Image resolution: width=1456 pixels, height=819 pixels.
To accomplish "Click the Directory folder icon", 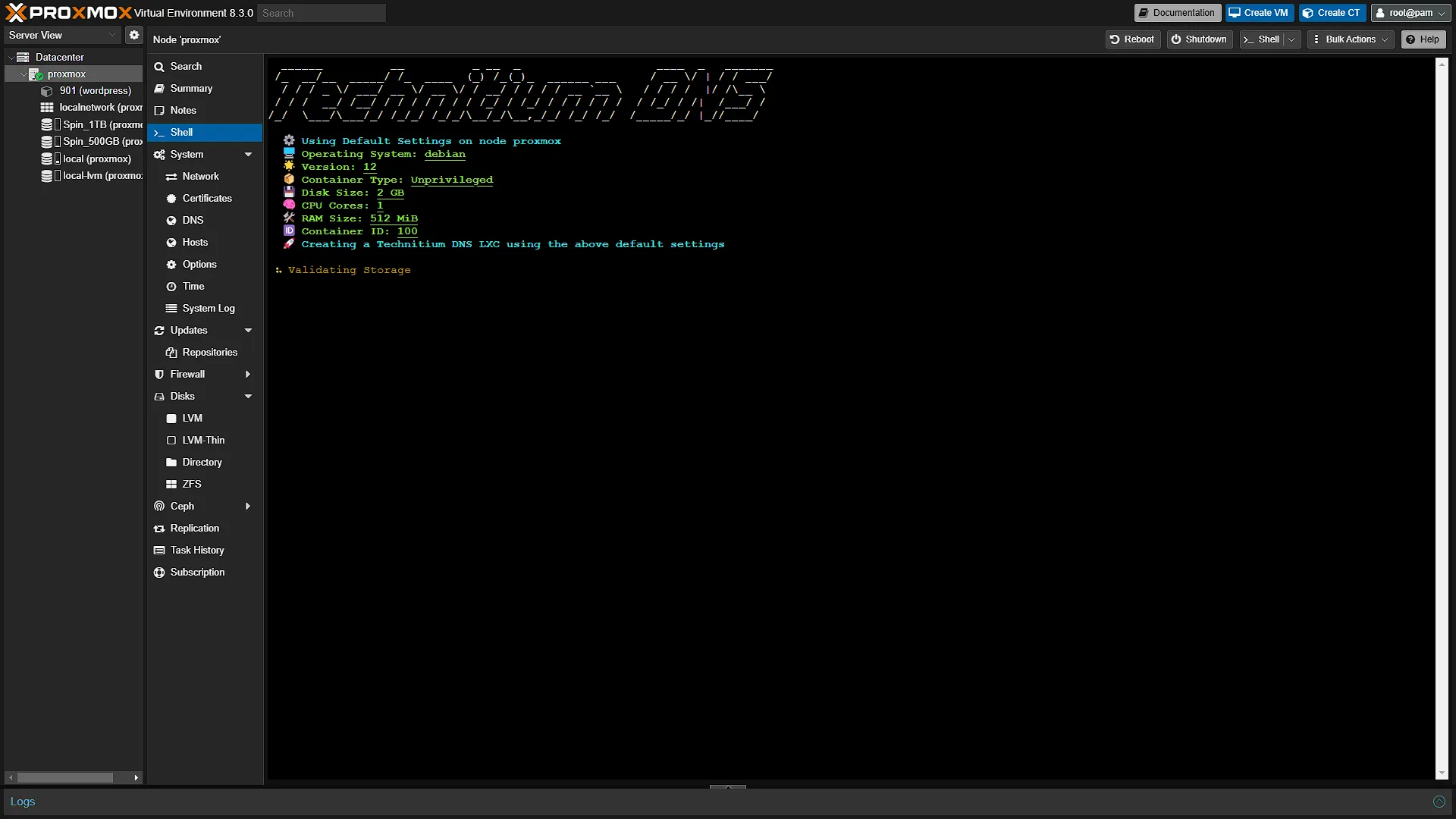I will [x=171, y=463].
